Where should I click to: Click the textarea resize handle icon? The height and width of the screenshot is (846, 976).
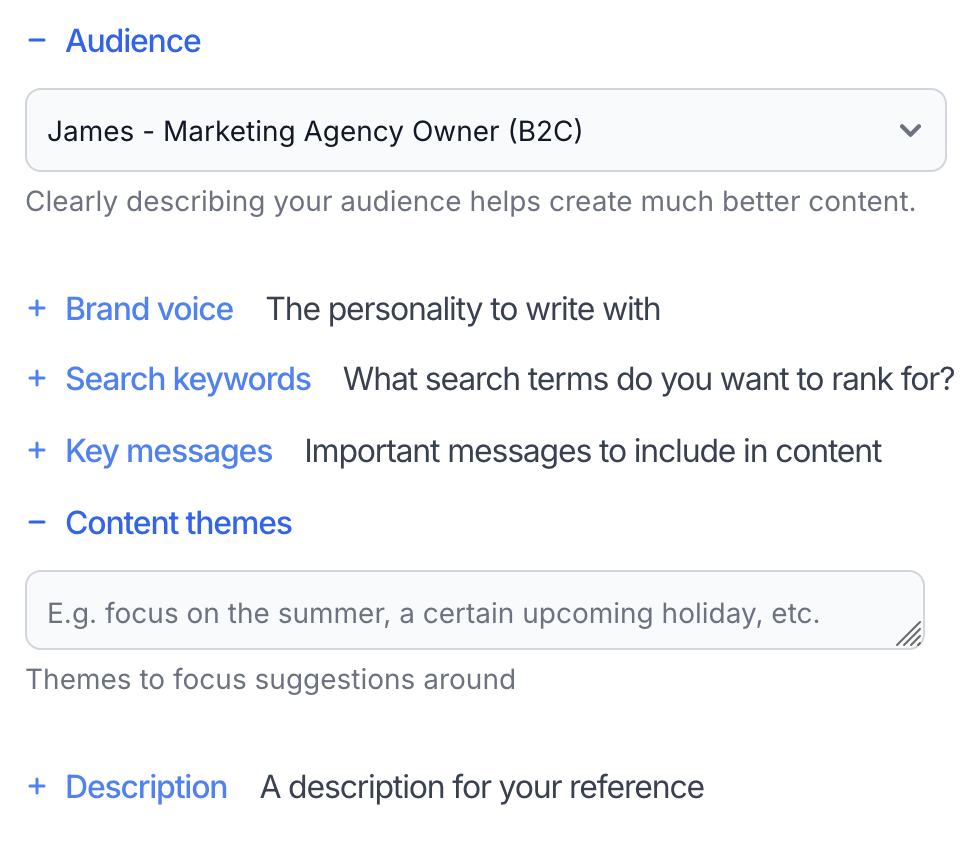click(x=908, y=634)
